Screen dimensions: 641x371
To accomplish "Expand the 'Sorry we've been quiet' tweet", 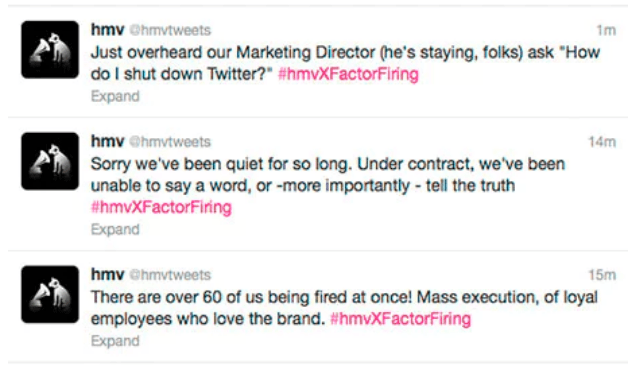I will click(x=115, y=230).
